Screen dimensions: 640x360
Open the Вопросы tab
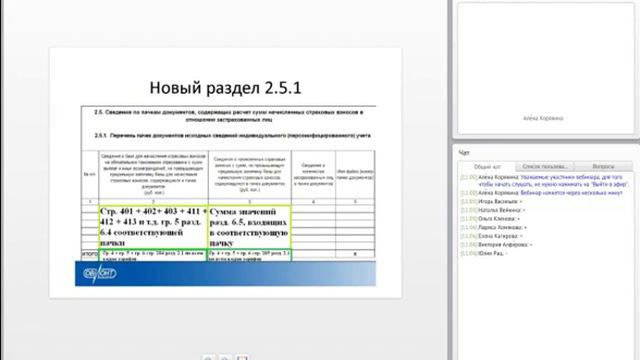(603, 167)
